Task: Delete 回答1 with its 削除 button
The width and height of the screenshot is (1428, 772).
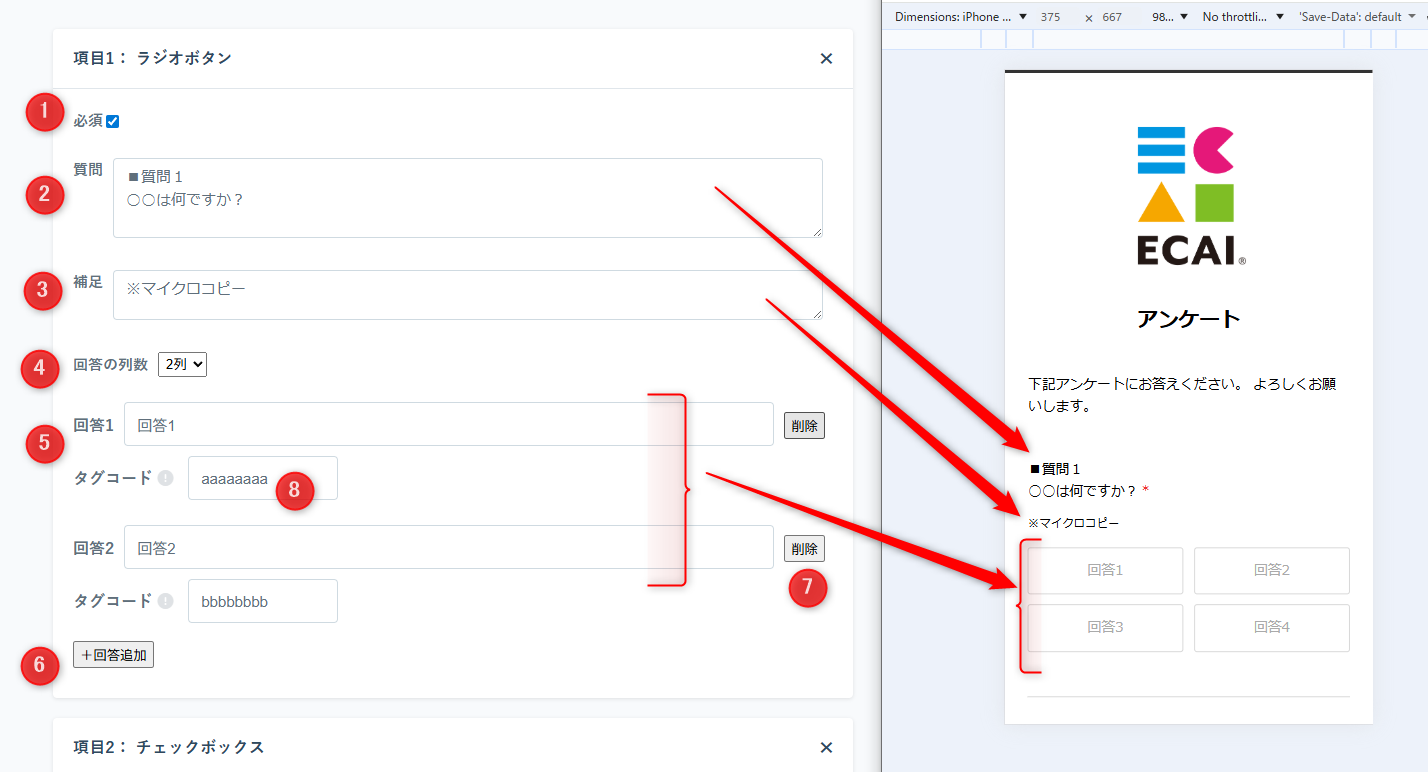Action: [804, 426]
